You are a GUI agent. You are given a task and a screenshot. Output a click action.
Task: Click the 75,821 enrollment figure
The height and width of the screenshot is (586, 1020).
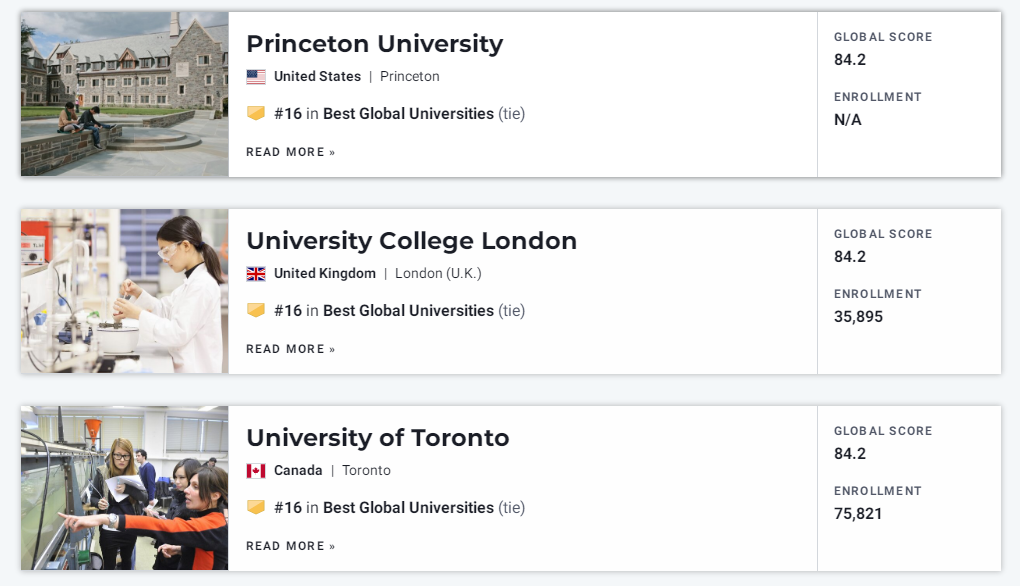(x=858, y=514)
